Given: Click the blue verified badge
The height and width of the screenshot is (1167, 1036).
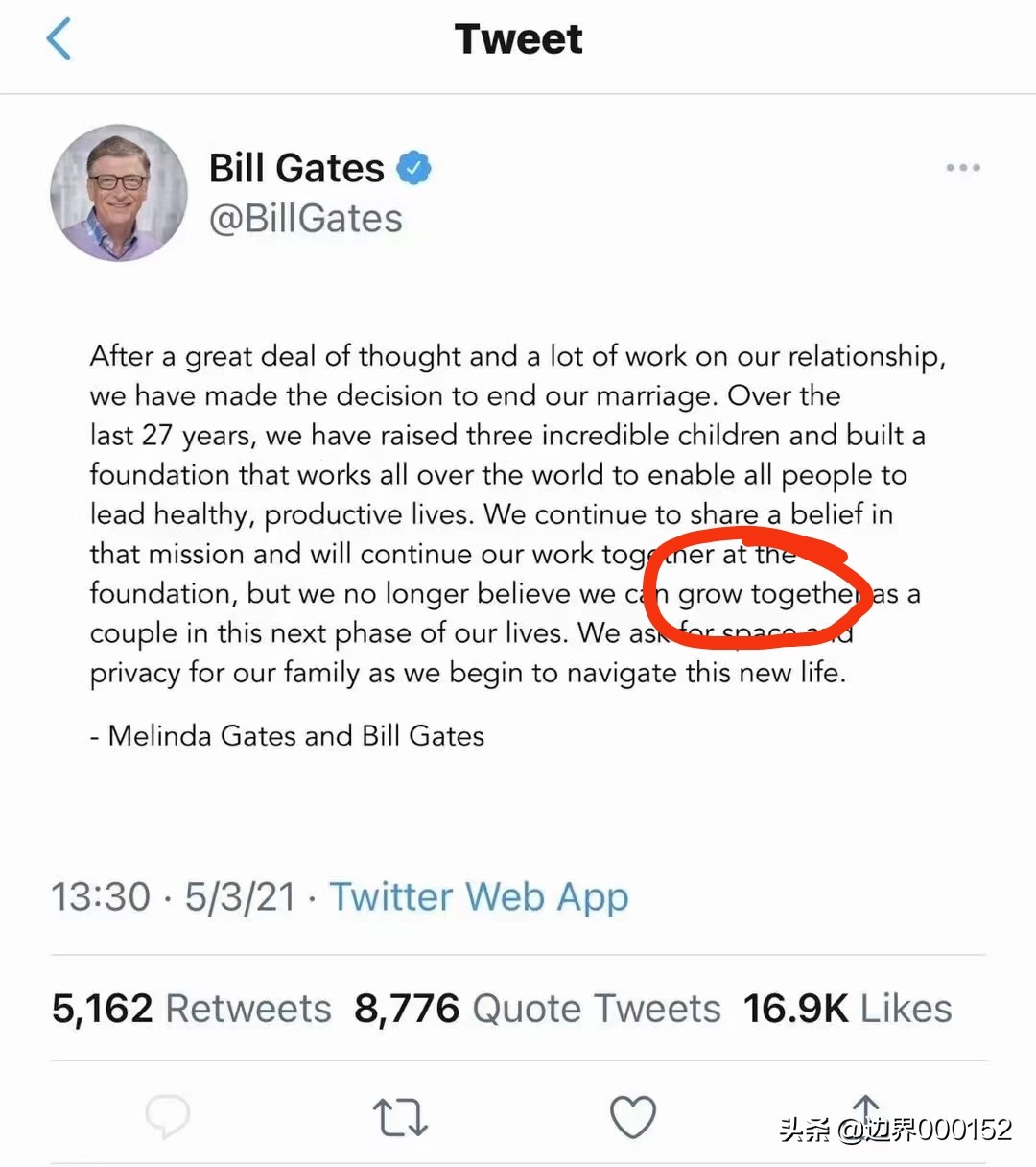Looking at the screenshot, I should [x=414, y=169].
